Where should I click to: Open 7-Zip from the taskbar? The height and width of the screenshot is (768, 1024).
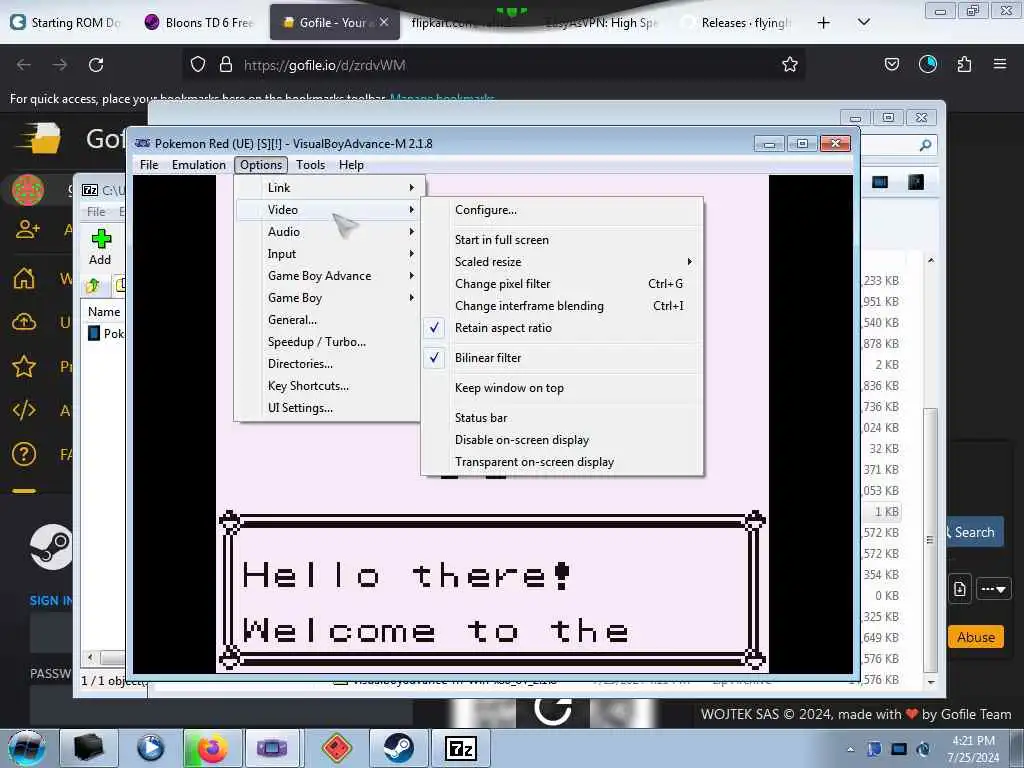point(460,748)
